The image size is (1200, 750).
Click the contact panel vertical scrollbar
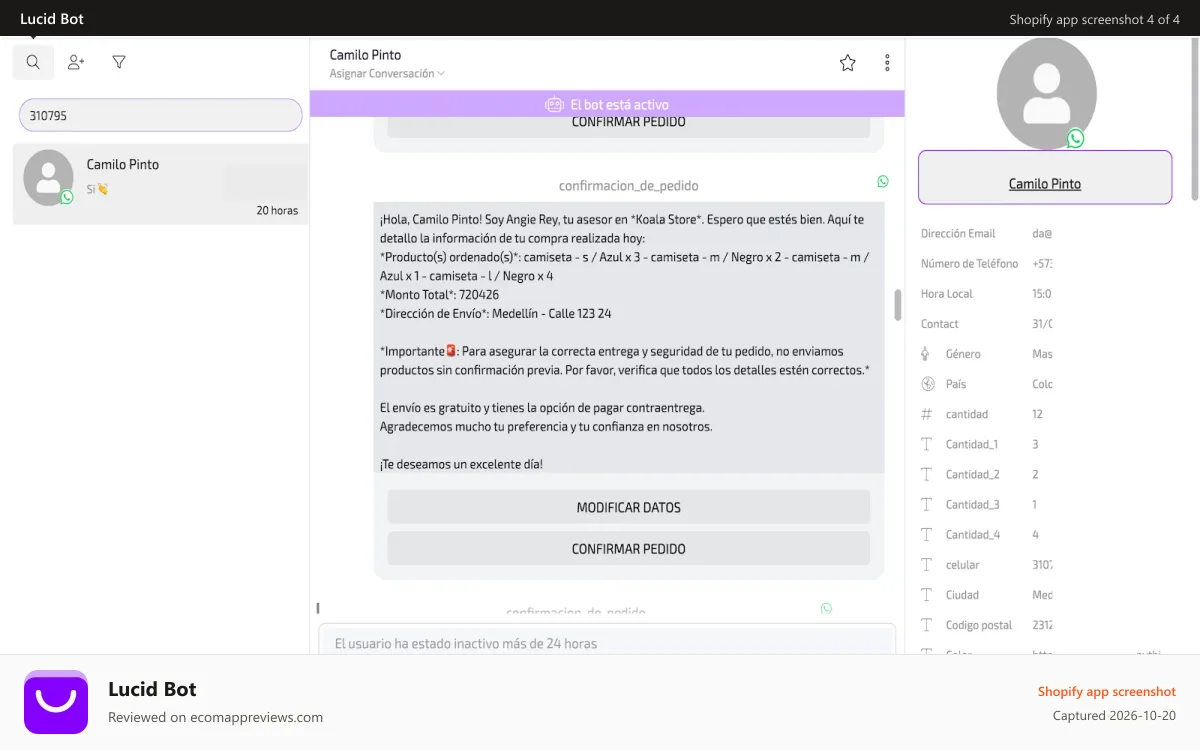coord(1194,120)
